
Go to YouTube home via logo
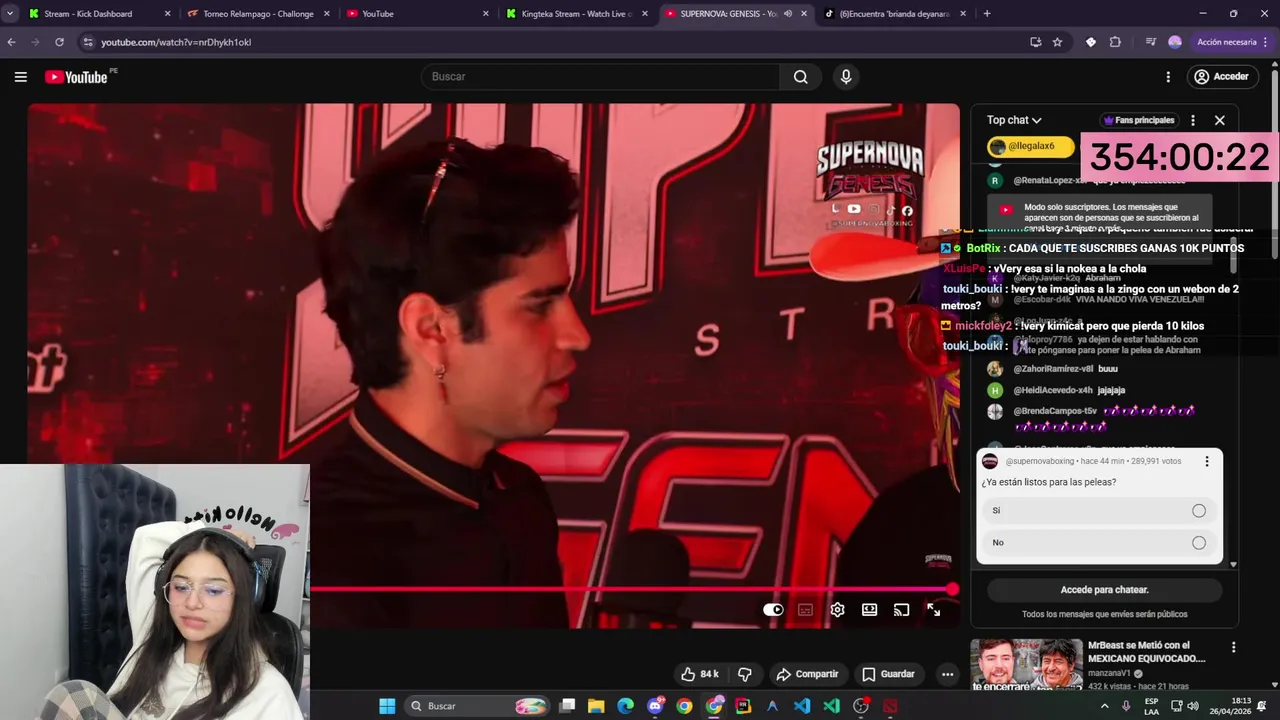77,77
